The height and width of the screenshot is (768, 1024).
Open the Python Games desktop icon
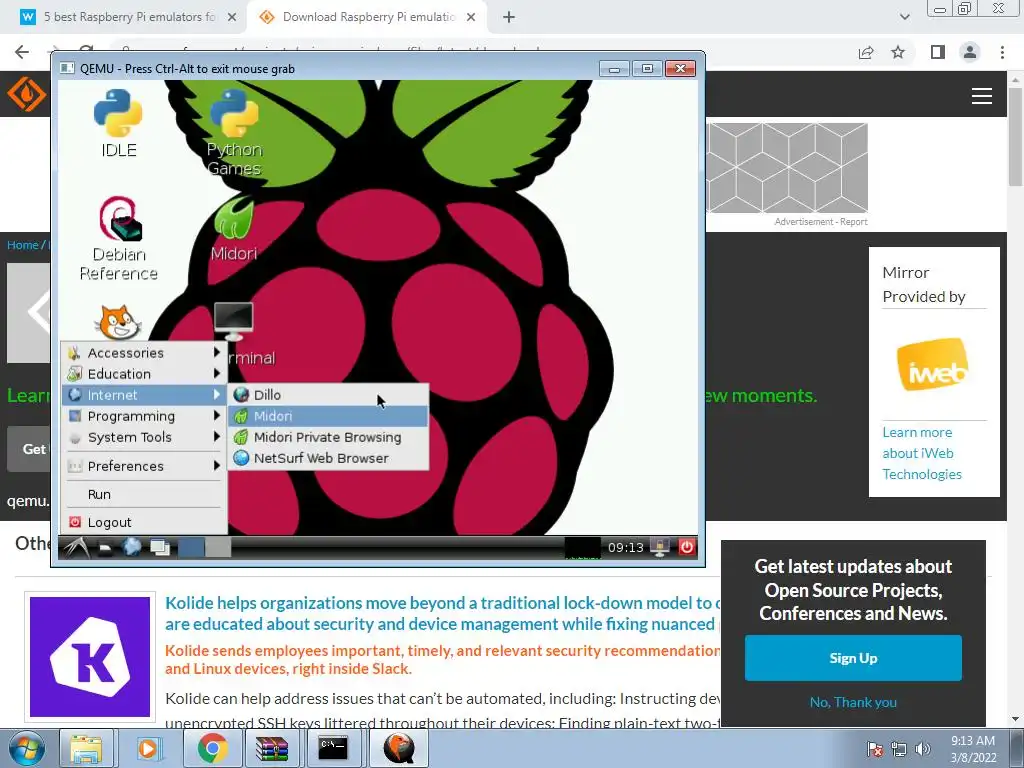pos(234,133)
